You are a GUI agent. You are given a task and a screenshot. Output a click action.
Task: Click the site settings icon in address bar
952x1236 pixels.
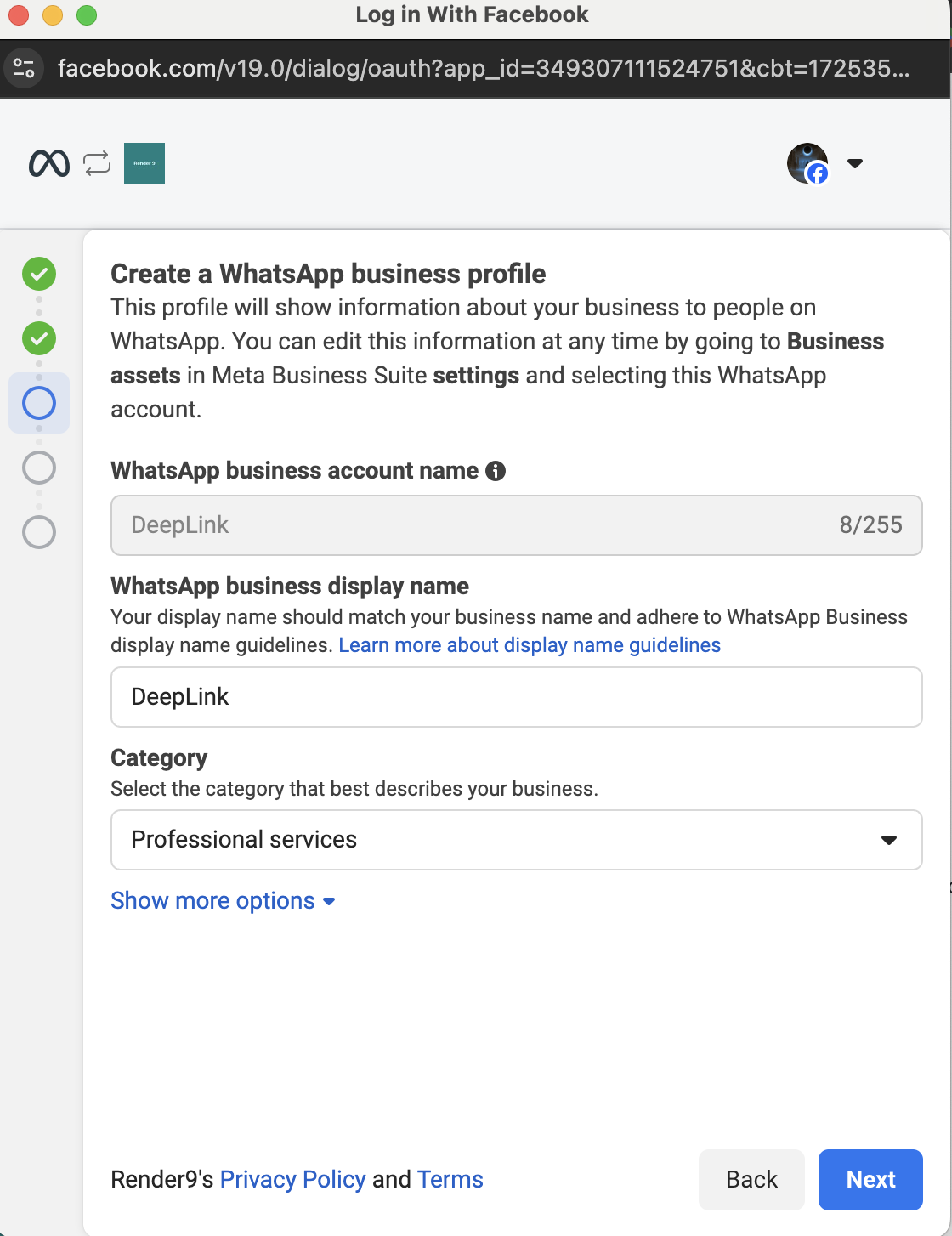click(25, 68)
